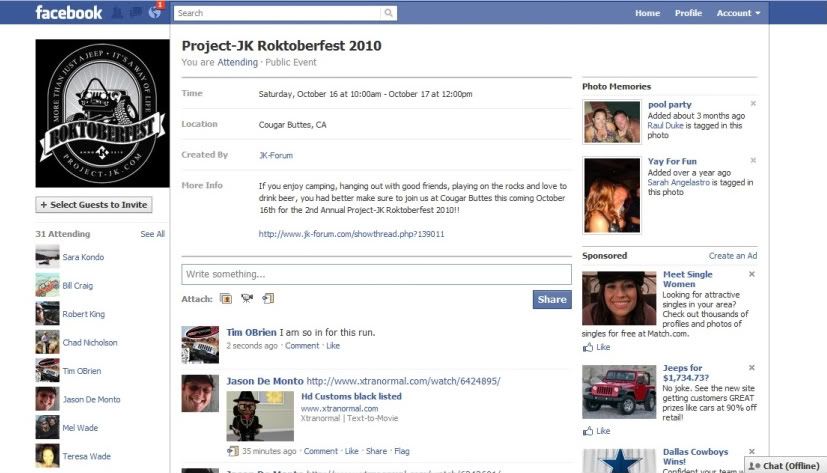Like Tim OBrien's post
827x473 pixels.
[333, 346]
